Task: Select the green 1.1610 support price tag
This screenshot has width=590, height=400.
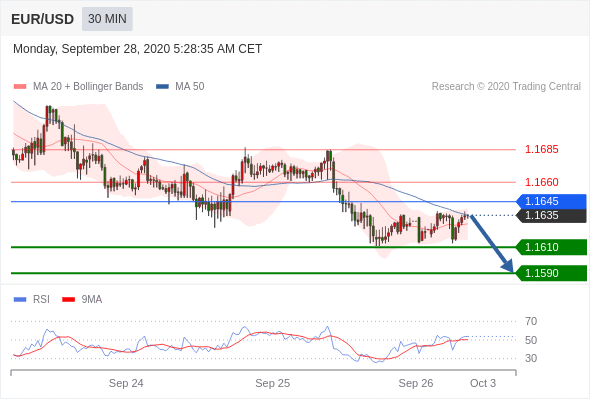Action: pyautogui.click(x=551, y=247)
